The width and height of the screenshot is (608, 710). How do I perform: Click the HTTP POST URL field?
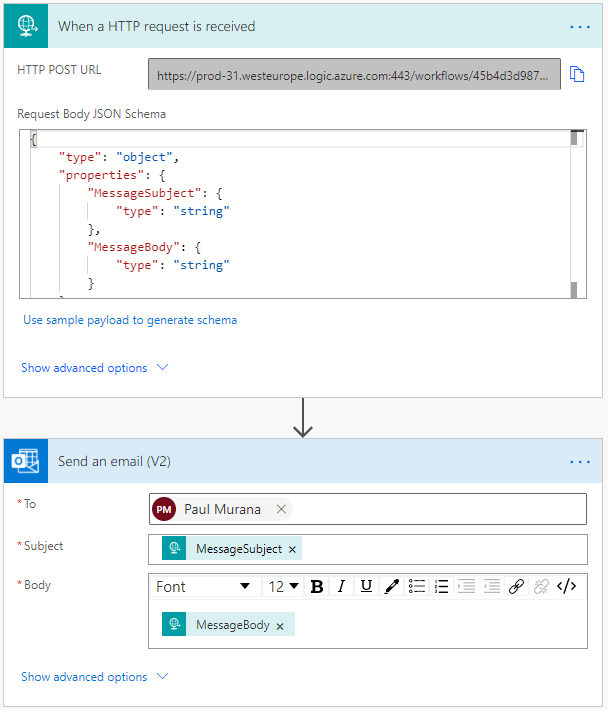point(354,74)
